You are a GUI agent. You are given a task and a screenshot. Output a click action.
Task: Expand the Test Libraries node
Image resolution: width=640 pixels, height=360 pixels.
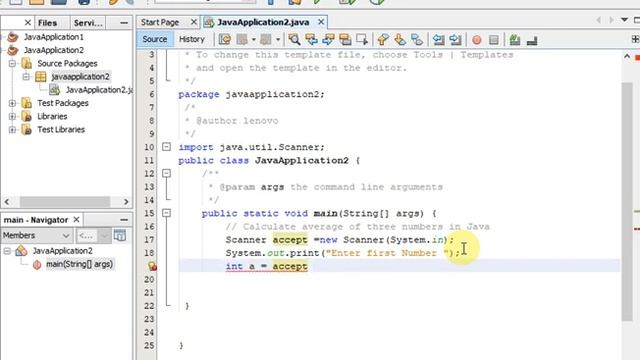pyautogui.click(x=12, y=130)
